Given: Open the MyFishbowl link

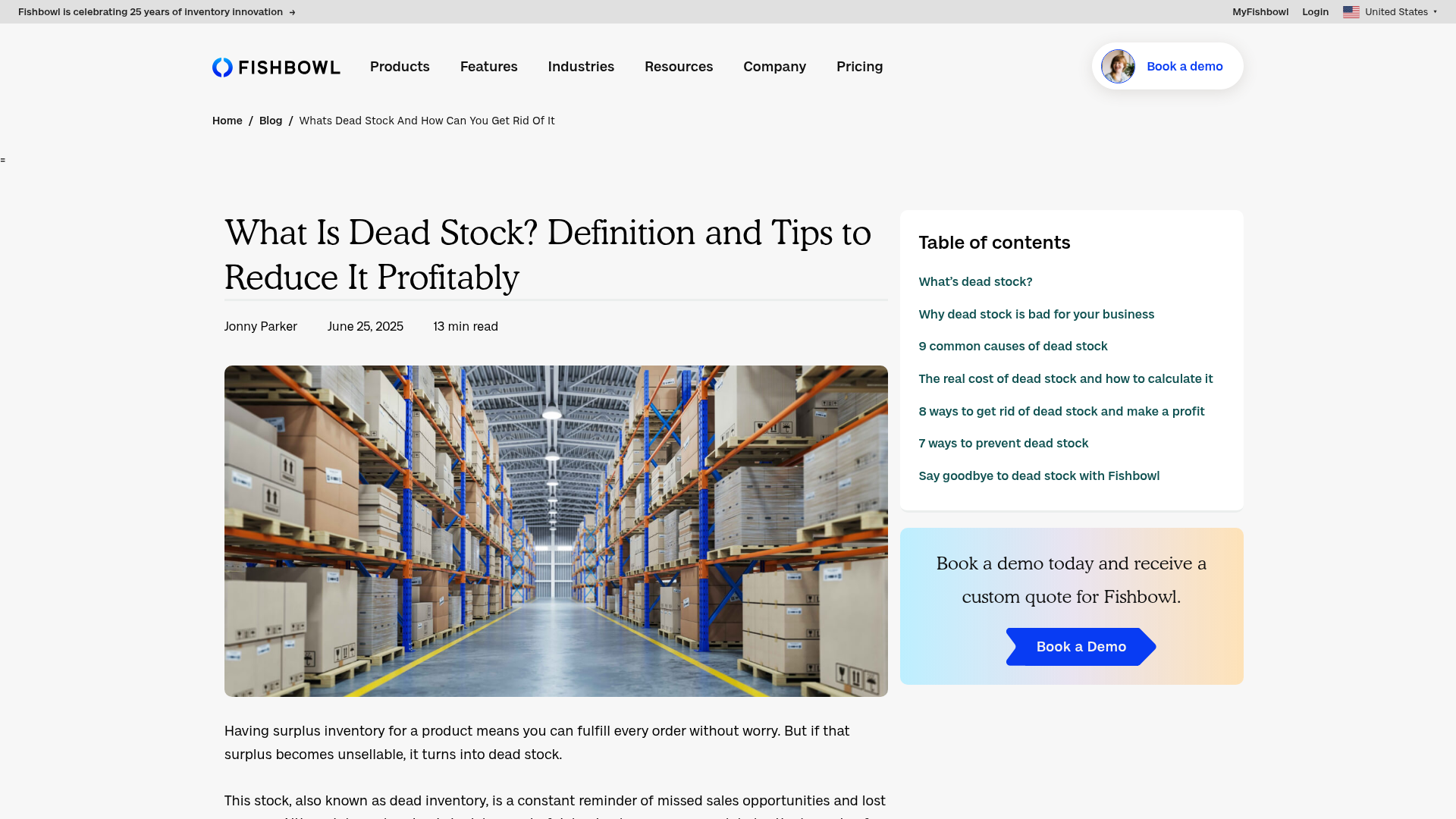Looking at the screenshot, I should 1260,12.
